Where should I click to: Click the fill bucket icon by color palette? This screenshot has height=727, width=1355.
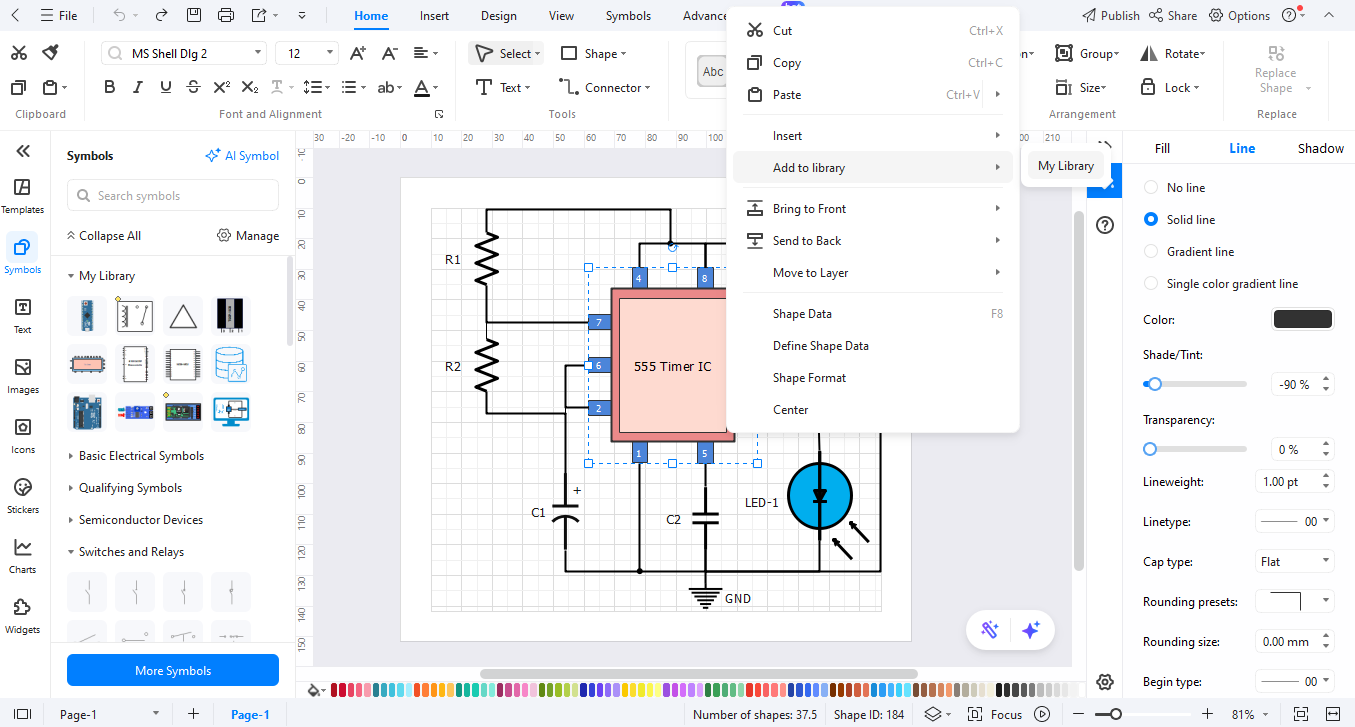[x=315, y=690]
